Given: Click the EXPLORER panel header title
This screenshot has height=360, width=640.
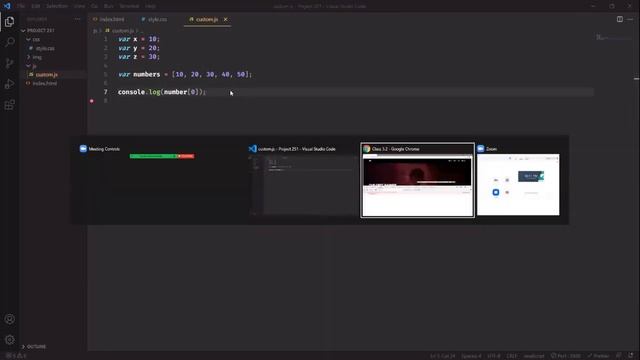Looking at the screenshot, I should [37, 19].
